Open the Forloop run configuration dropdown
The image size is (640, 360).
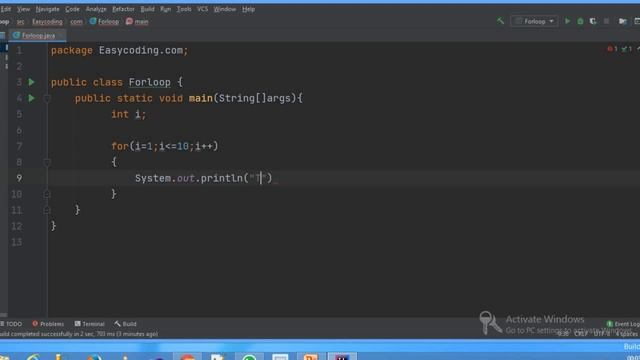pyautogui.click(x=534, y=21)
